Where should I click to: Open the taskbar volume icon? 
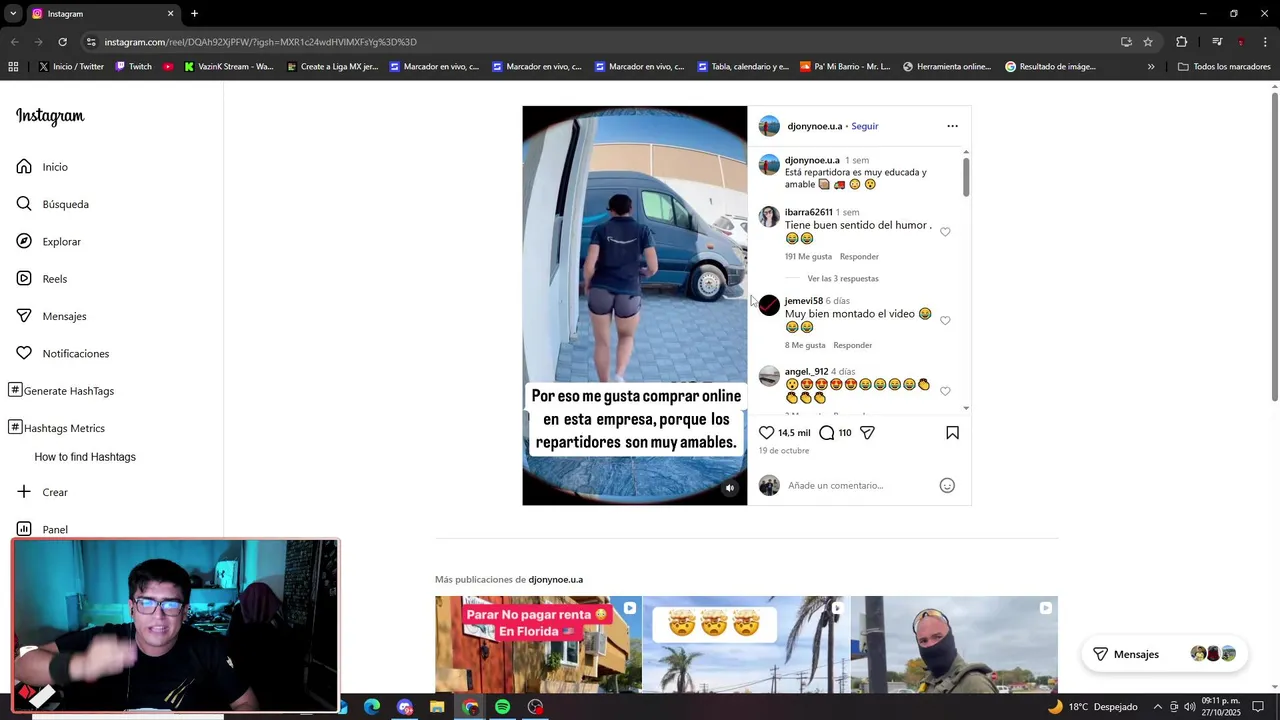(1189, 707)
